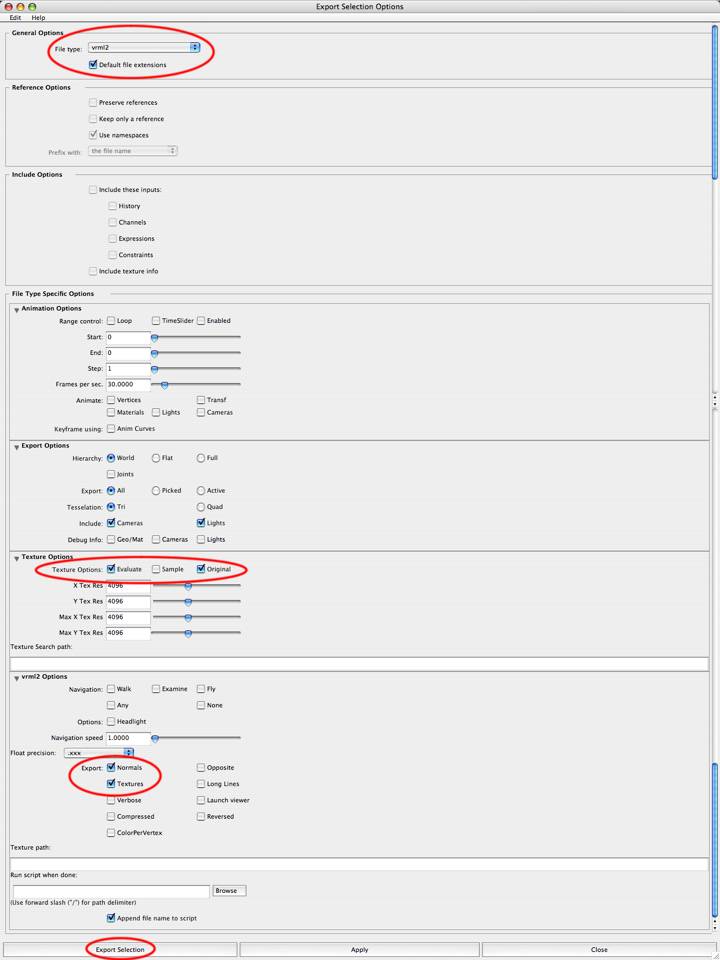Viewport: 720px width, 960px height.
Task: Click the Export Selection button
Action: tap(120, 950)
